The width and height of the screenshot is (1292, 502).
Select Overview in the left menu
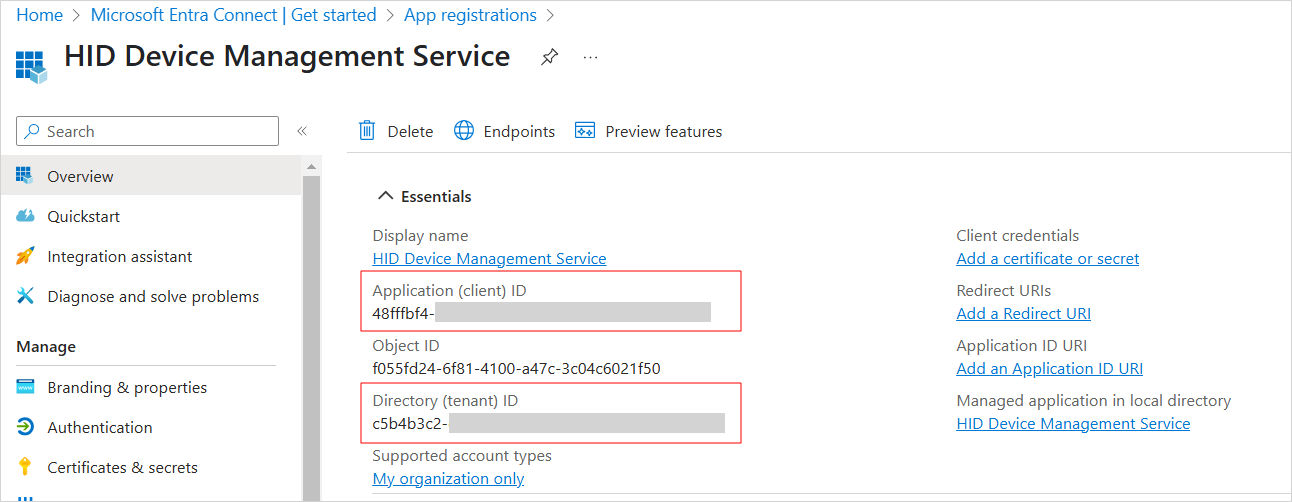(80, 176)
